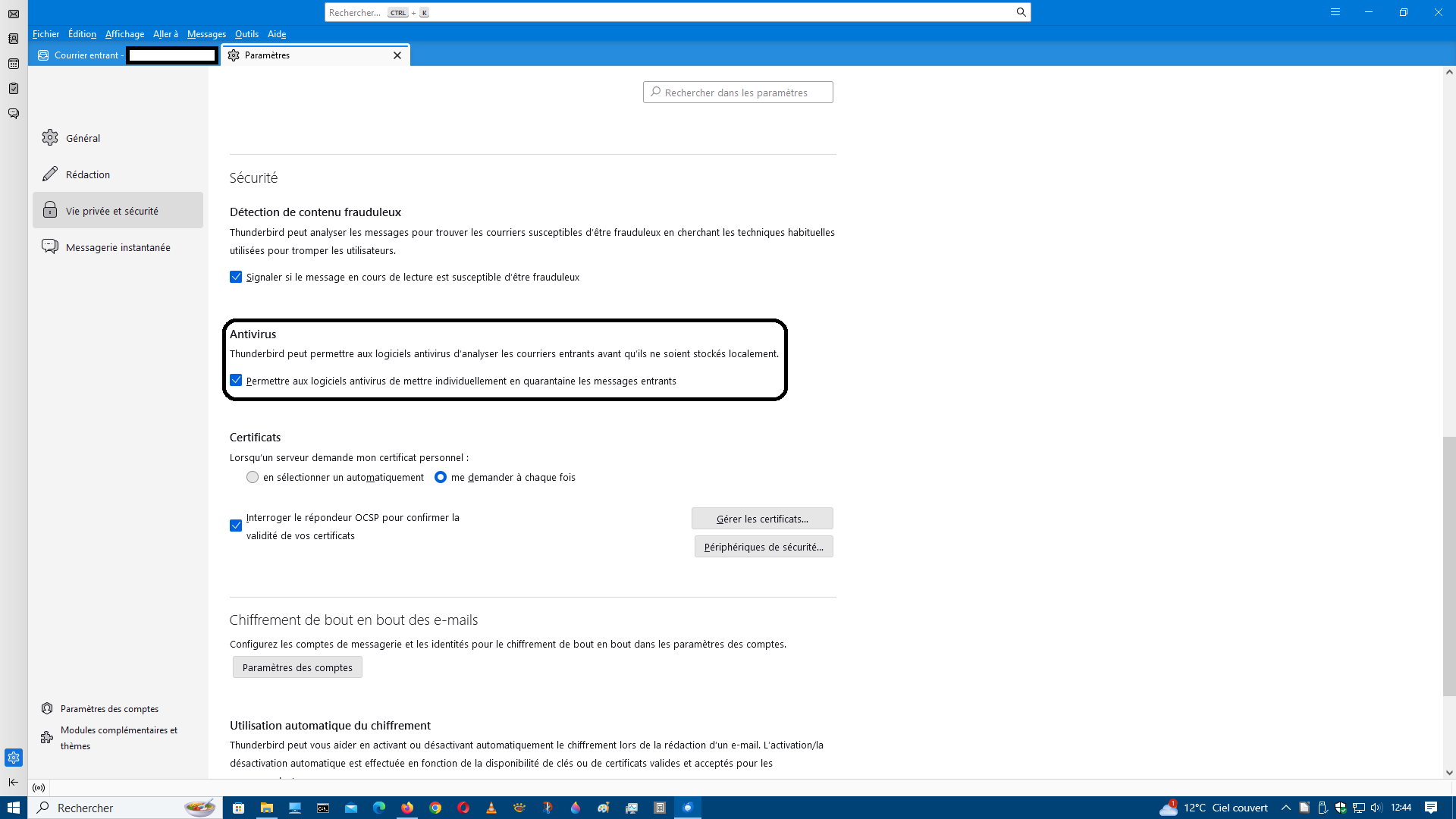
Task: Select automatic certificate selection radio
Action: (253, 477)
